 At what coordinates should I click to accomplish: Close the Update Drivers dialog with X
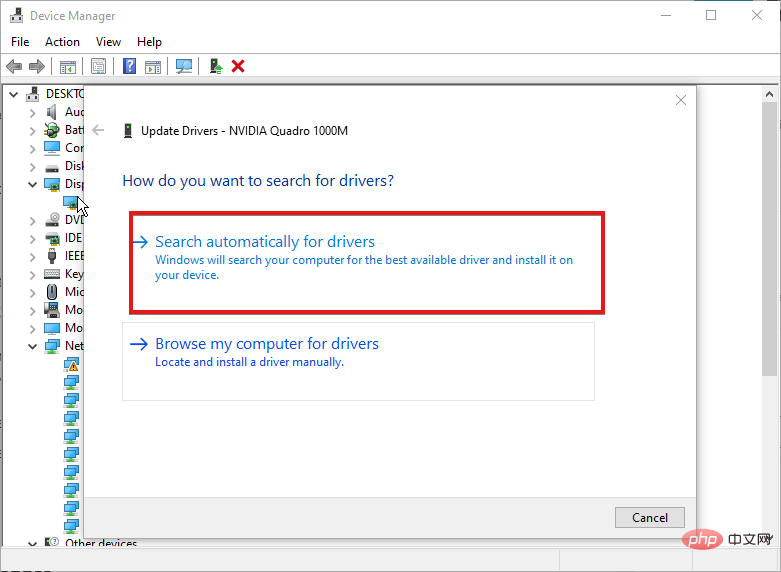(x=680, y=100)
